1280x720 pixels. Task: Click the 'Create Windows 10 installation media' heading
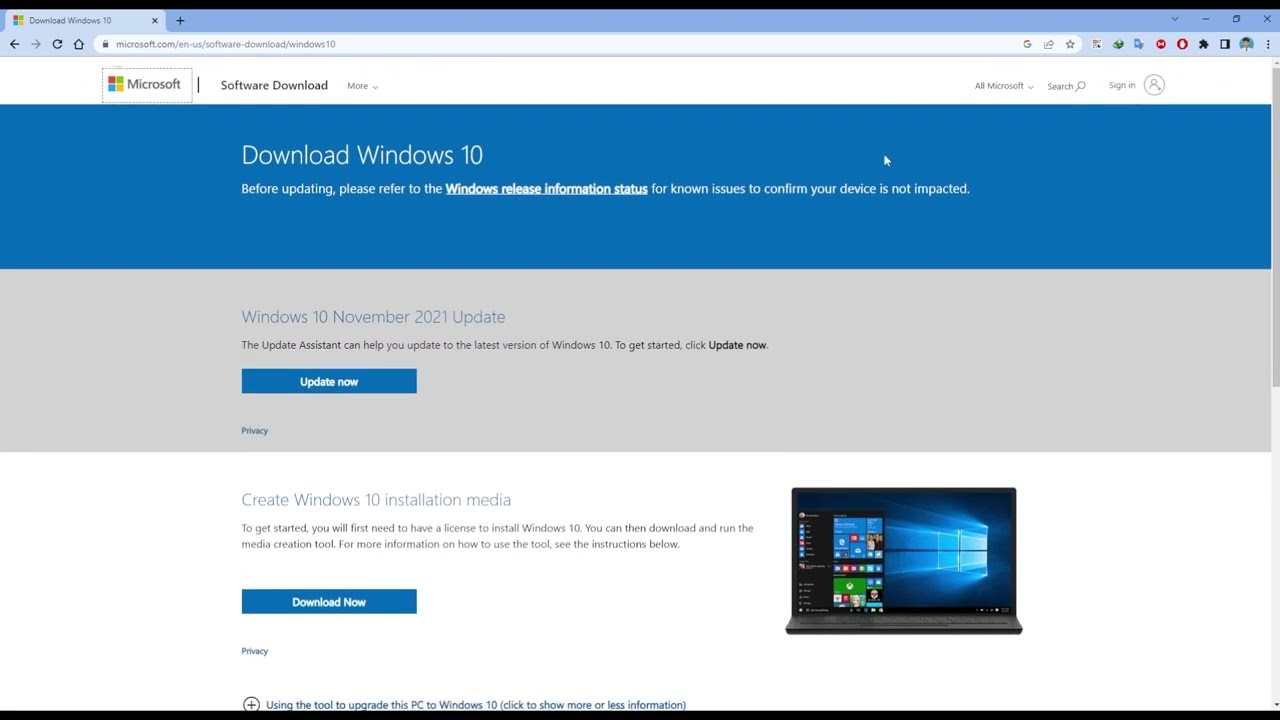pos(376,500)
